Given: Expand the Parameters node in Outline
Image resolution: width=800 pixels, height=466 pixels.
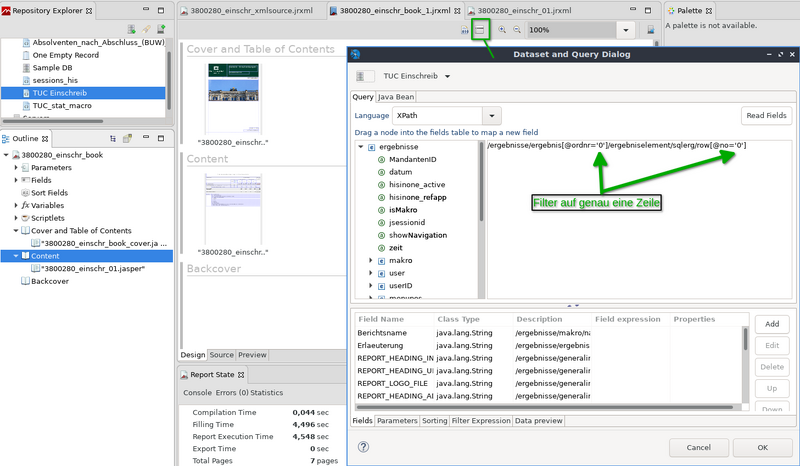Looking at the screenshot, I should tap(16, 167).
